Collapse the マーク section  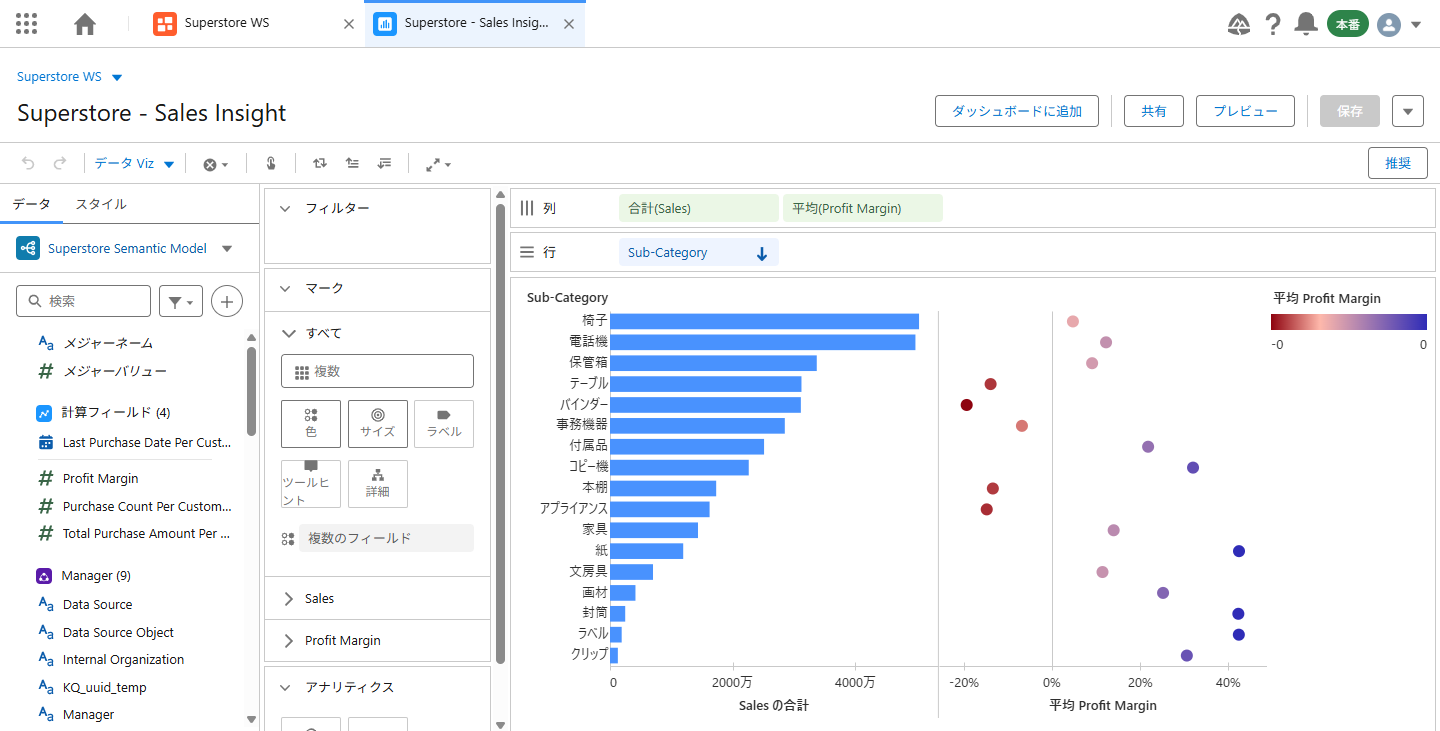coord(285,288)
